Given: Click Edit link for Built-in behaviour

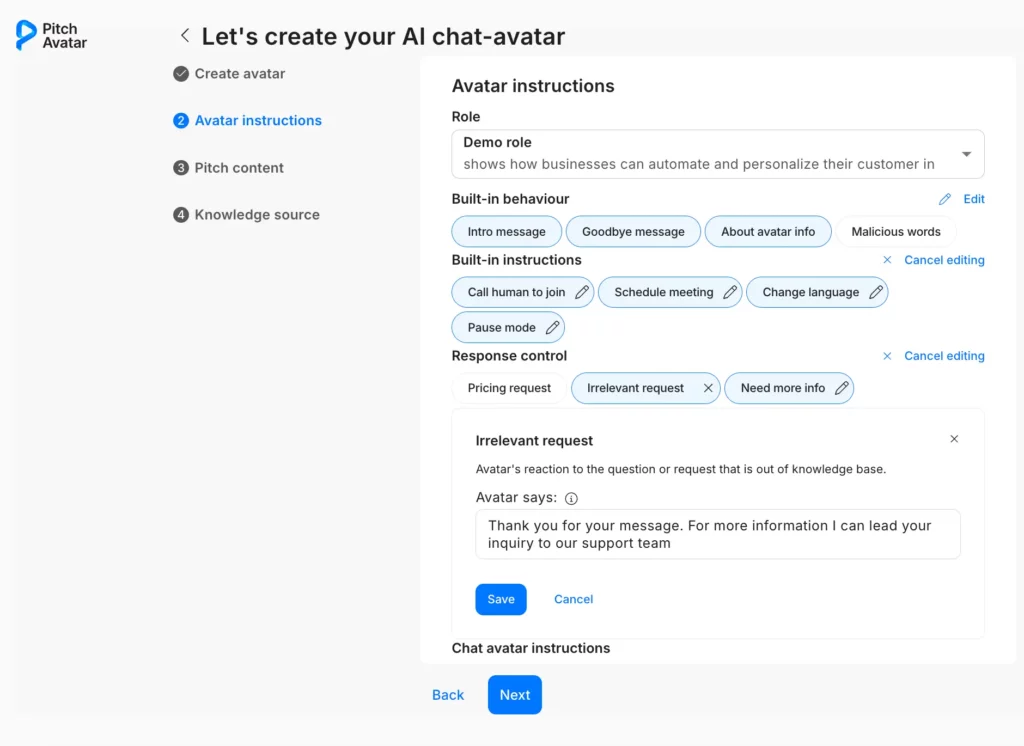Looking at the screenshot, I should (x=973, y=199).
